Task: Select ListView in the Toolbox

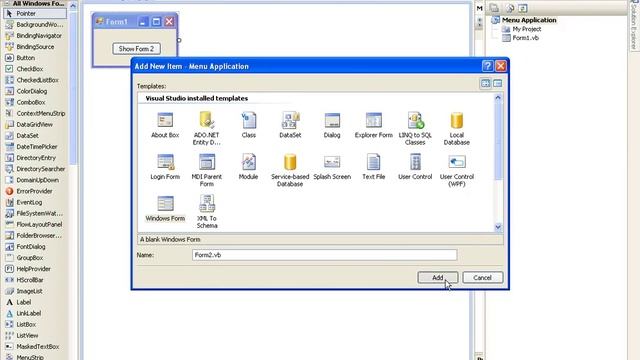Action: [35, 336]
